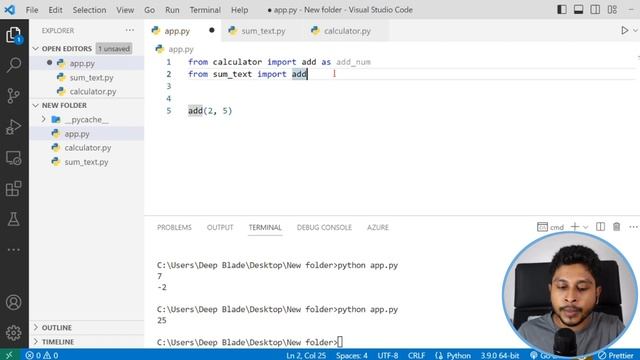640x360 pixels.
Task: Open Source Control view
Action: tap(13, 96)
